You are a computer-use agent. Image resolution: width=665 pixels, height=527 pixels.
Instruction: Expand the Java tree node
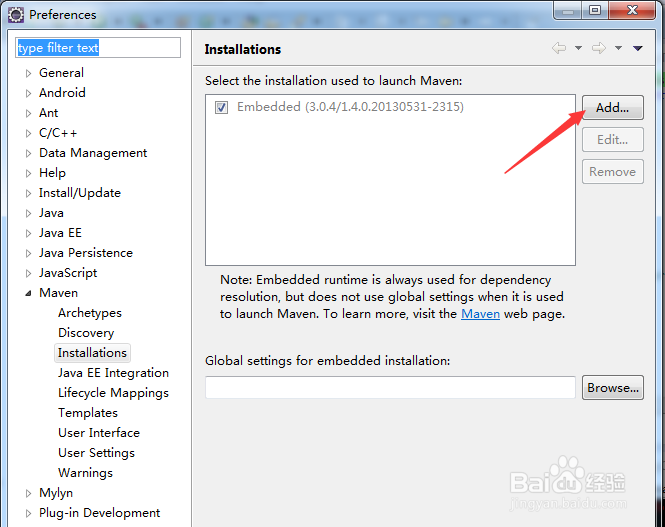point(28,213)
